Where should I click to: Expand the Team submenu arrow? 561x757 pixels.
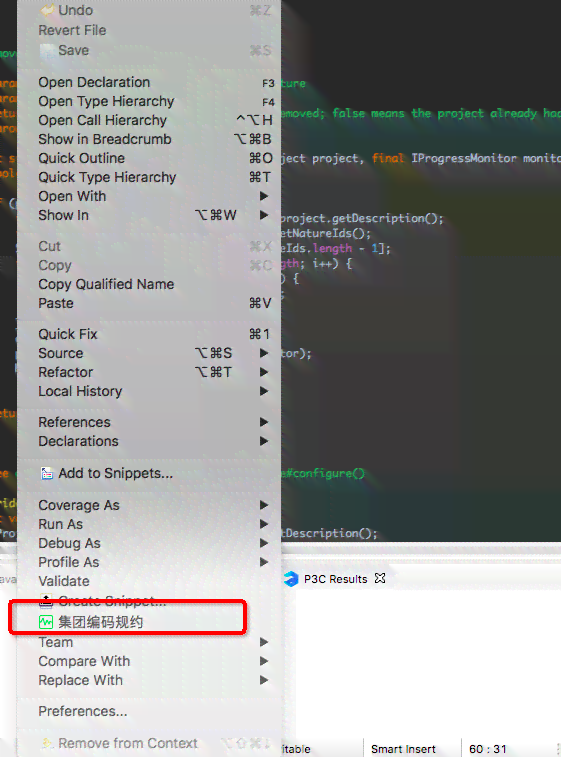264,642
